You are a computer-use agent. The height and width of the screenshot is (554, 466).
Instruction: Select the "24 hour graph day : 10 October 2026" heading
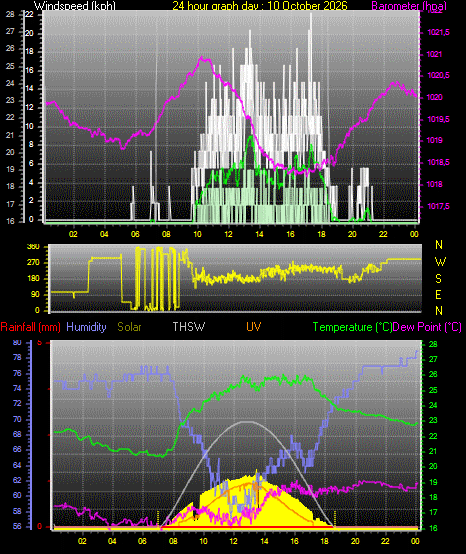pos(260,6)
